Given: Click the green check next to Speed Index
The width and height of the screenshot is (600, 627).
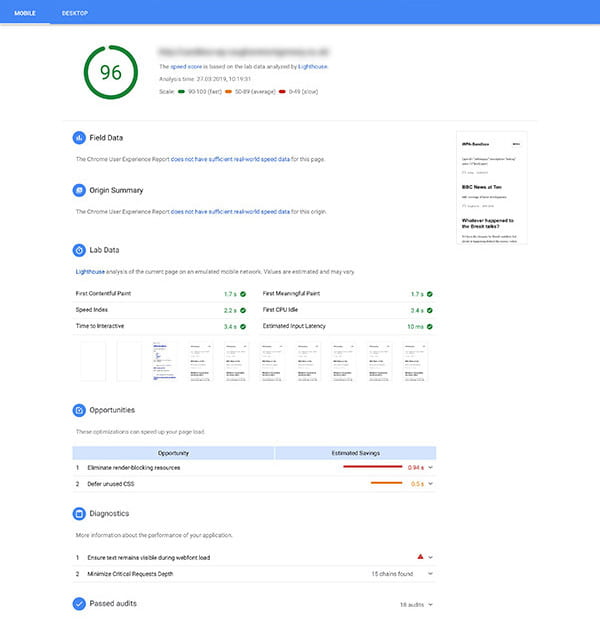Looking at the screenshot, I should pos(243,310).
